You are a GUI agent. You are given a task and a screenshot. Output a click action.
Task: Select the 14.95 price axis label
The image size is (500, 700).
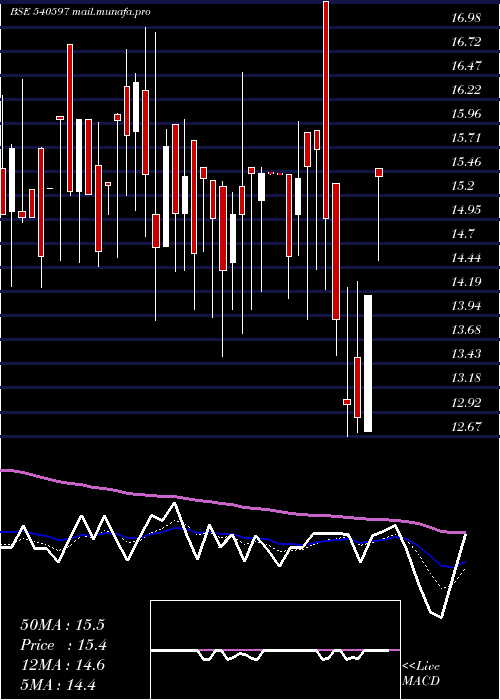tap(466, 210)
